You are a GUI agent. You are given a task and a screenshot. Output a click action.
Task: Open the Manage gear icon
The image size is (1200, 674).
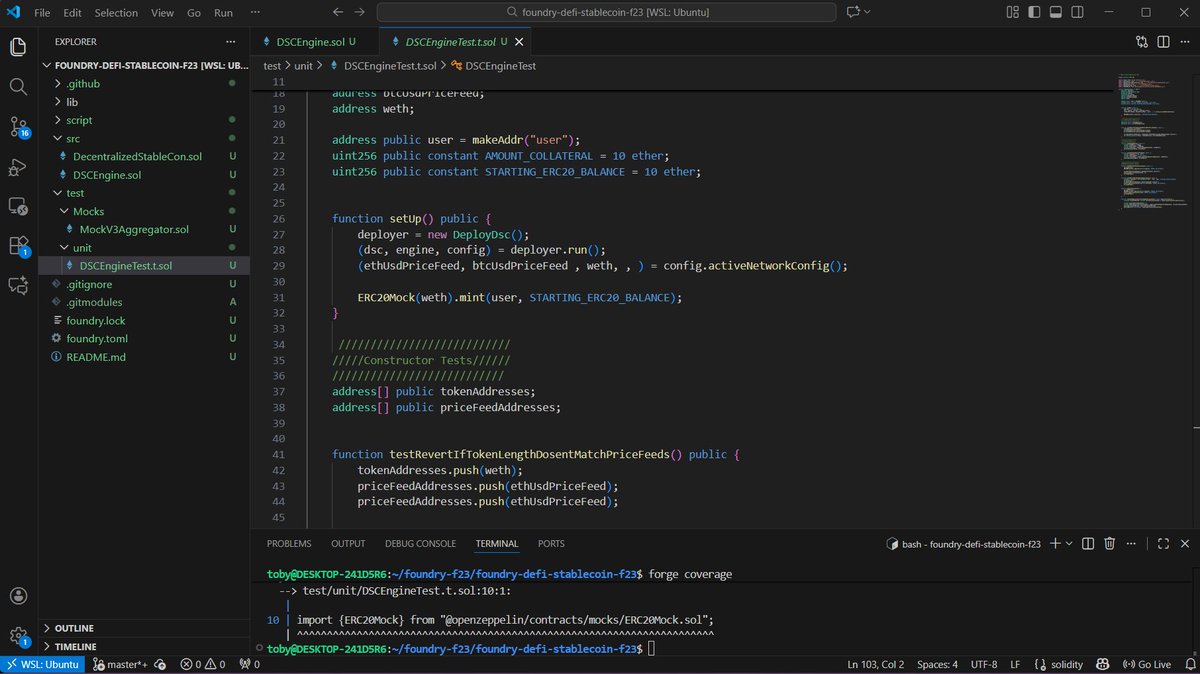pyautogui.click(x=18, y=636)
